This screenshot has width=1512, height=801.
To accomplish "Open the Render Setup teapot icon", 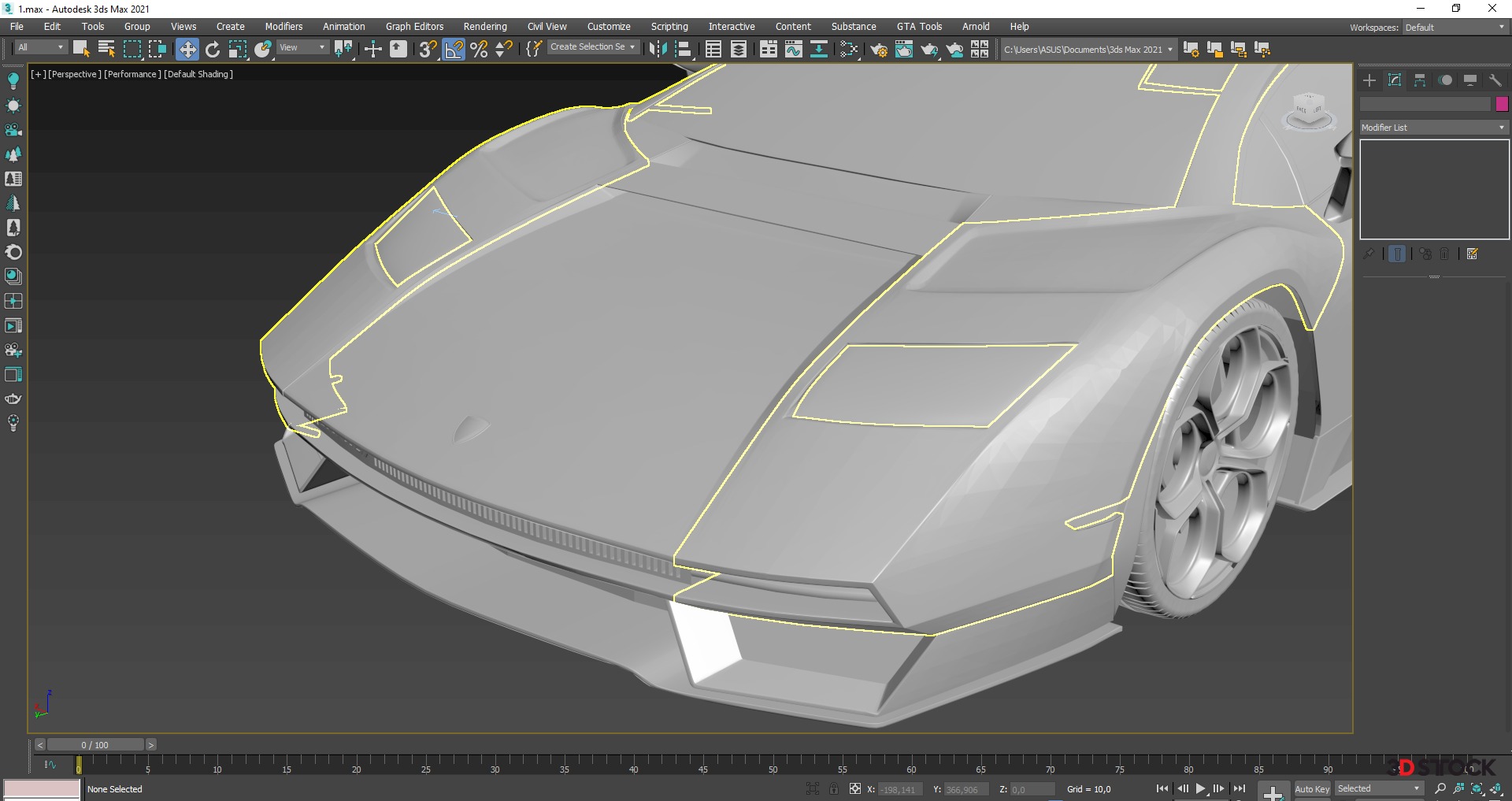I will pyautogui.click(x=879, y=50).
